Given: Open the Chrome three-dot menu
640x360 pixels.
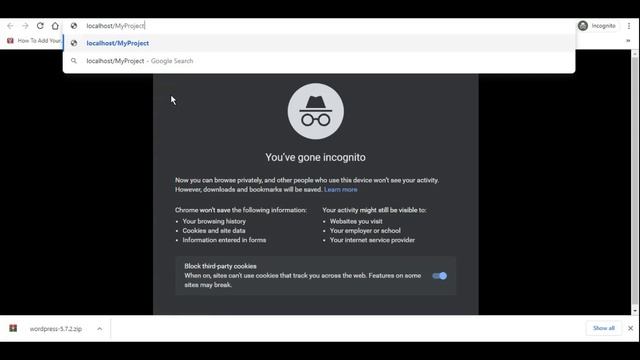Looking at the screenshot, I should point(629,26).
